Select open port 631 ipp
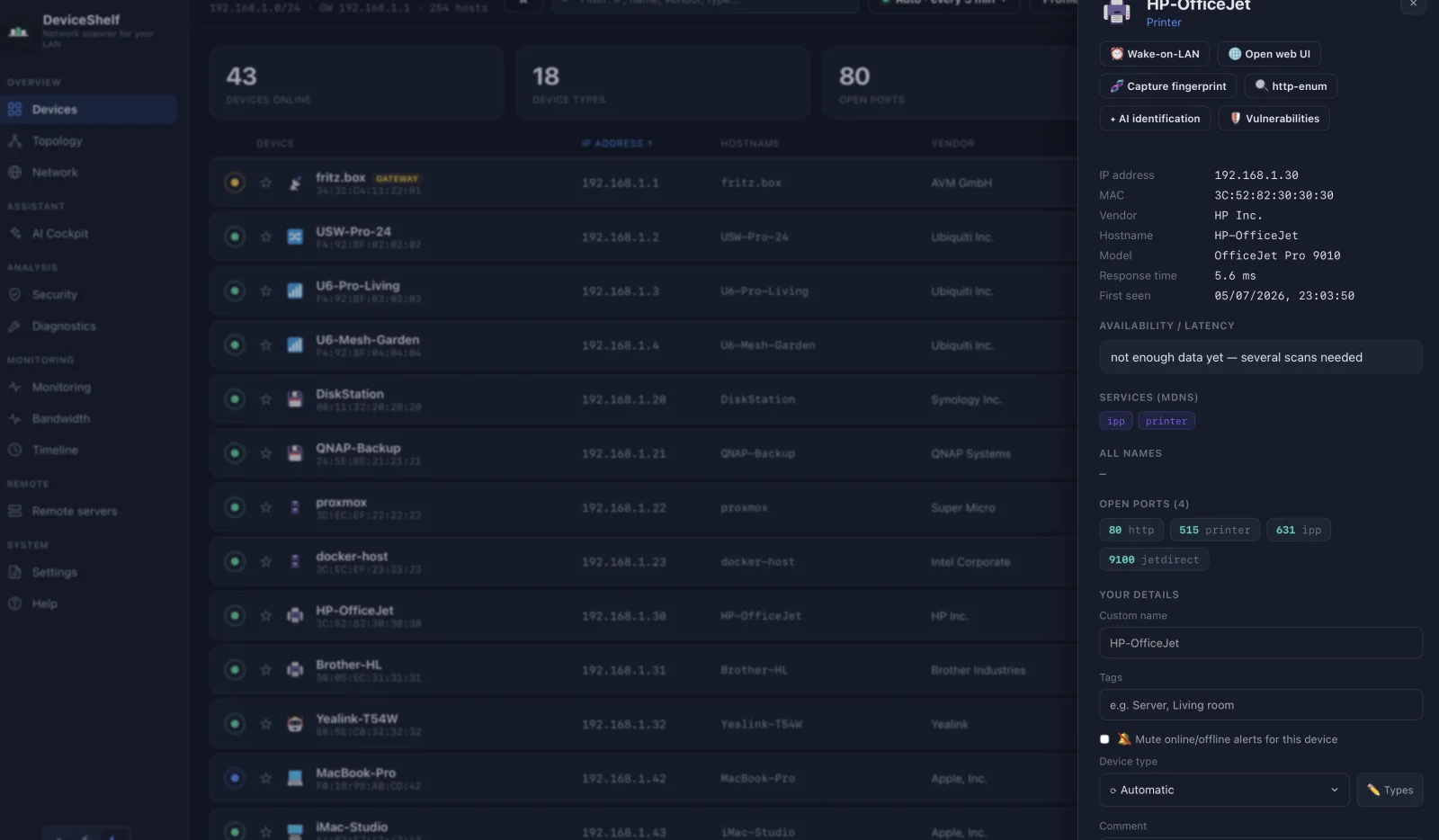Screen dimensions: 1439x840 click(1299, 530)
